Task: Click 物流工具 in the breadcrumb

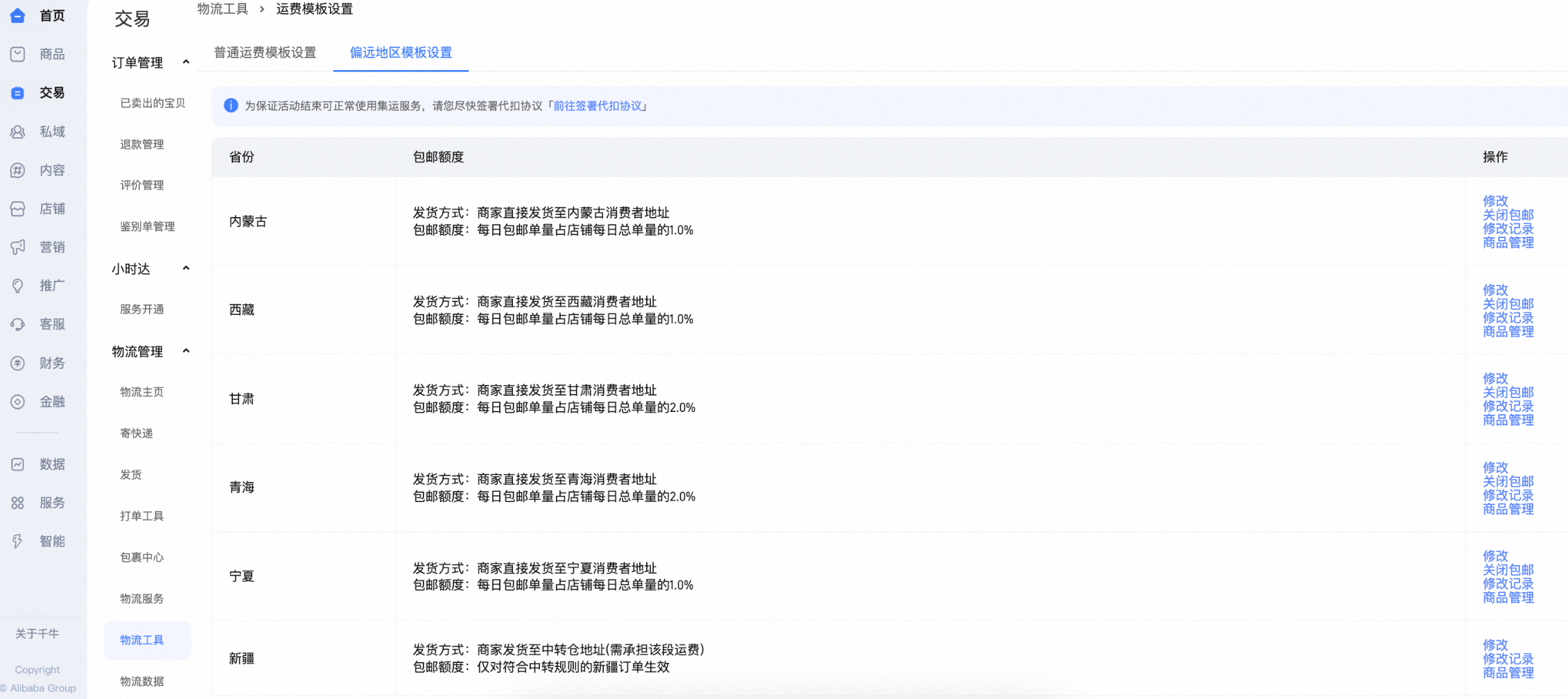Action: 223,9
